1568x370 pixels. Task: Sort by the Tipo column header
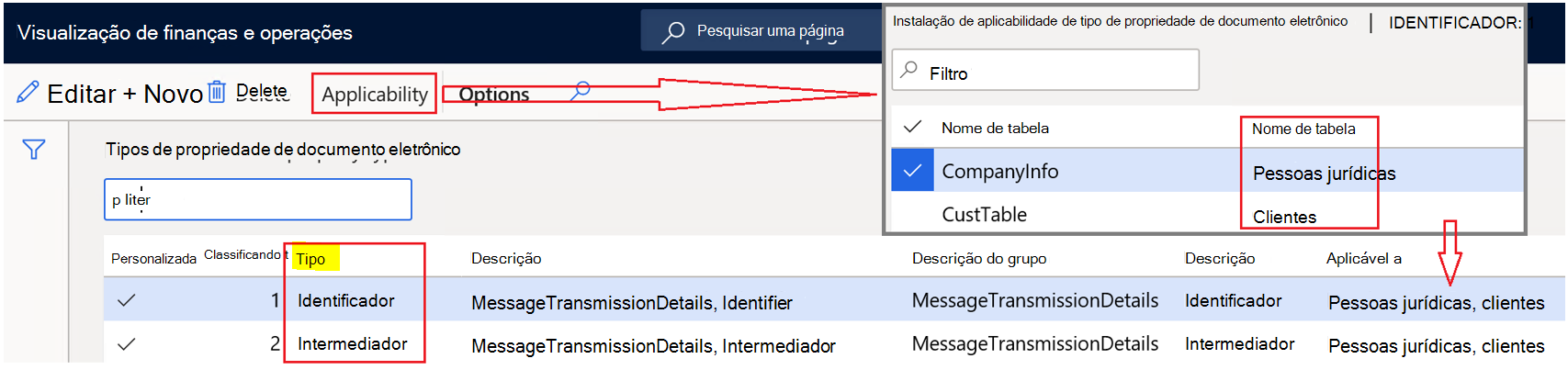310,259
